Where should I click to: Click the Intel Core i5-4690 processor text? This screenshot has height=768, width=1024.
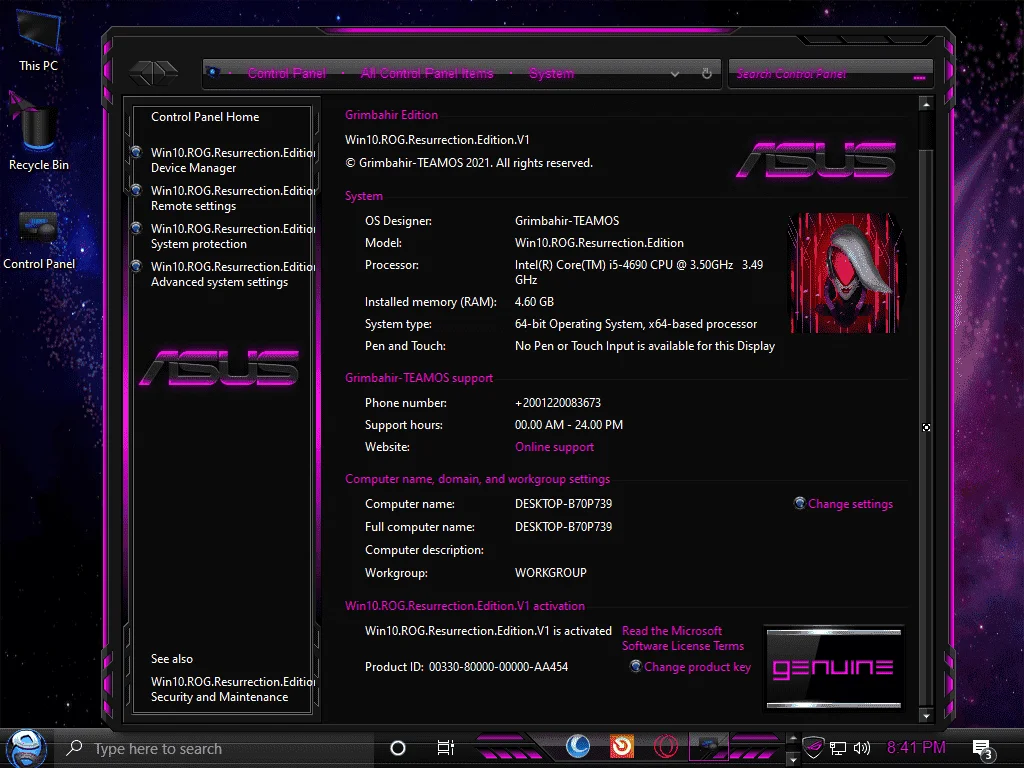point(639,272)
